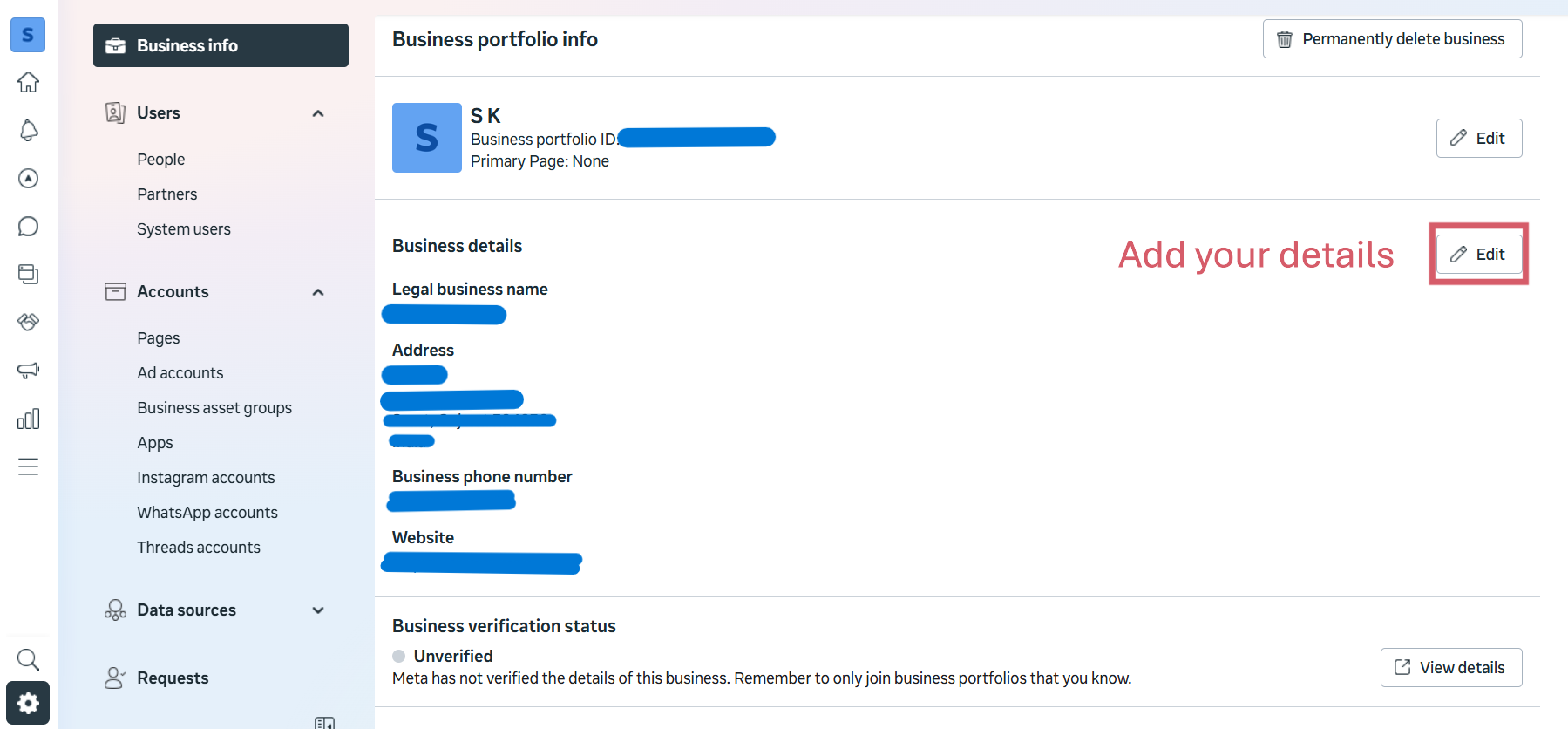Screen dimensions: 1568x729
Task: Expand the Data sources section
Action: 318,610
